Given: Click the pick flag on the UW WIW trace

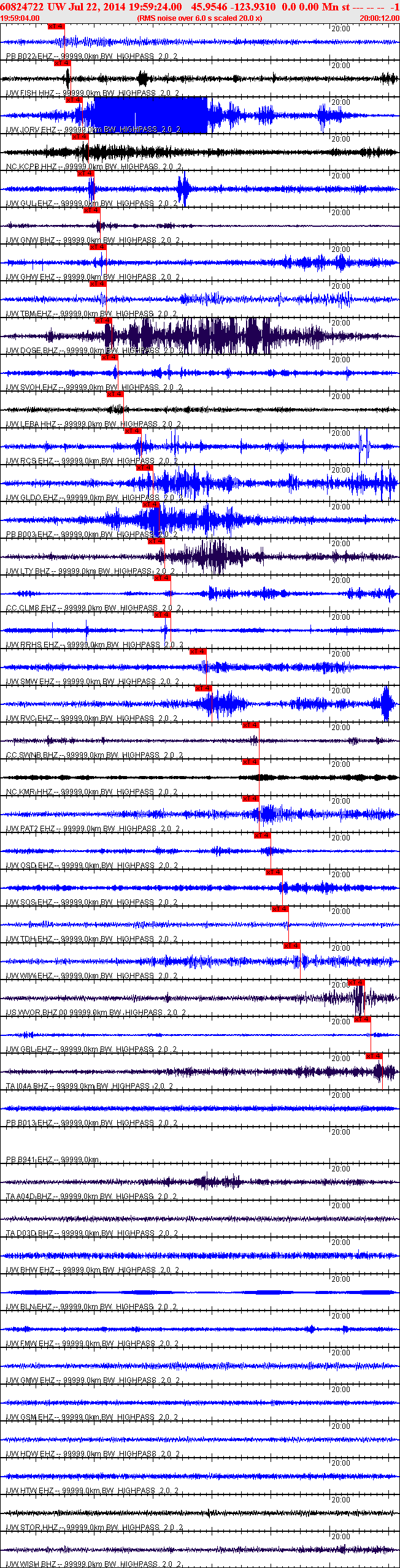Looking at the screenshot, I should pos(292,946).
